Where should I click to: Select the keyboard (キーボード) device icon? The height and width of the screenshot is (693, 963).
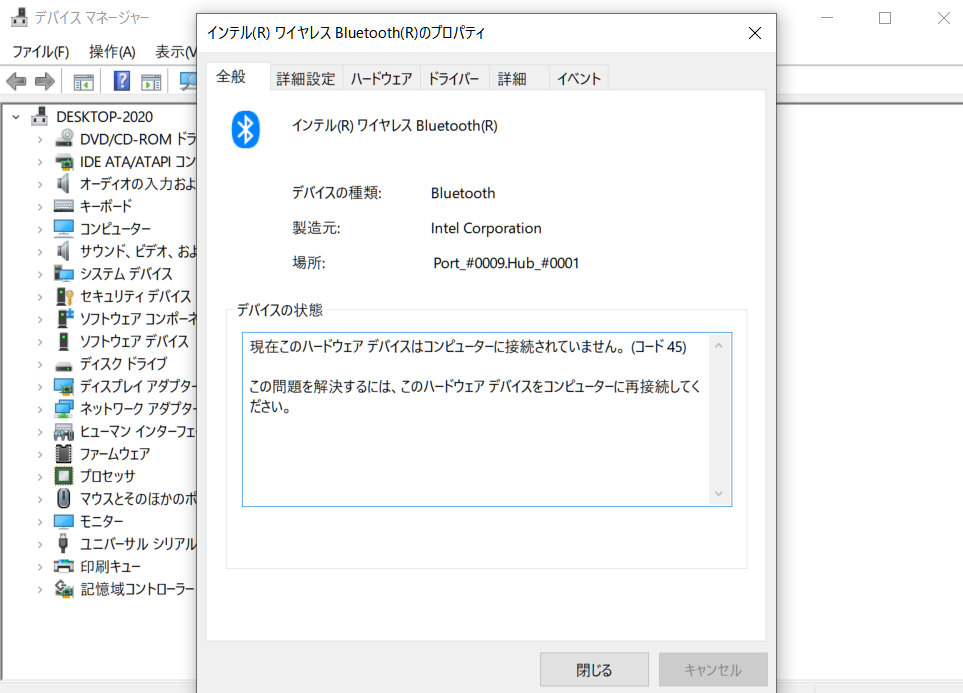click(64, 206)
